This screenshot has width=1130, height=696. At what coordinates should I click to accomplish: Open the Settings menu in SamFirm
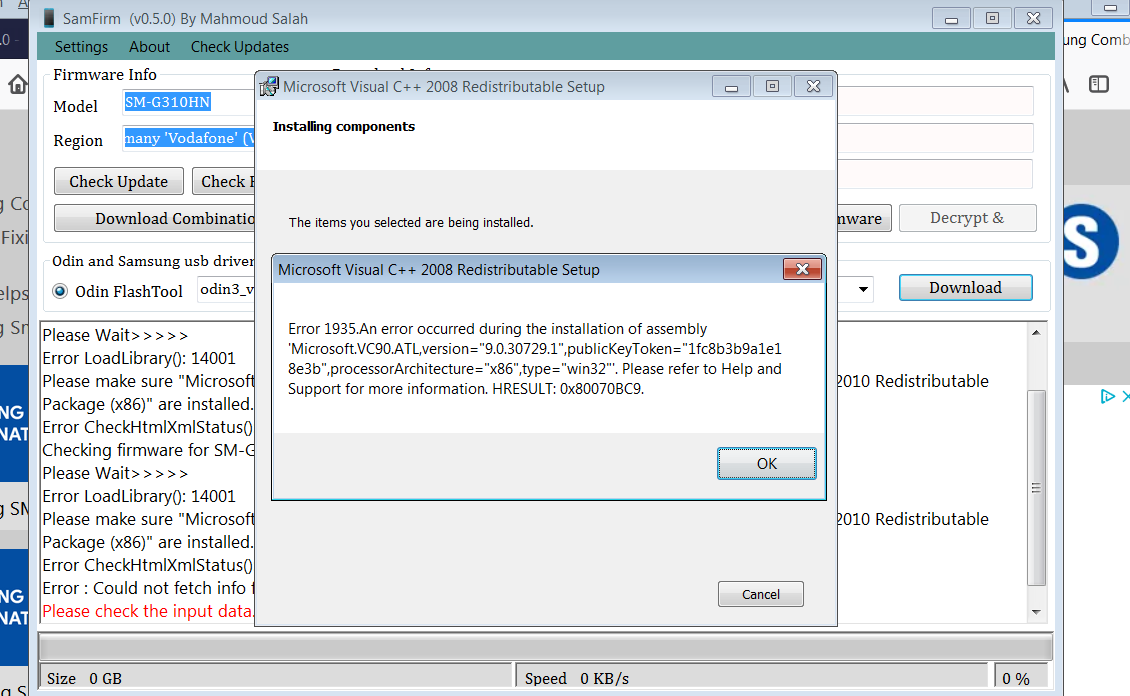click(81, 47)
